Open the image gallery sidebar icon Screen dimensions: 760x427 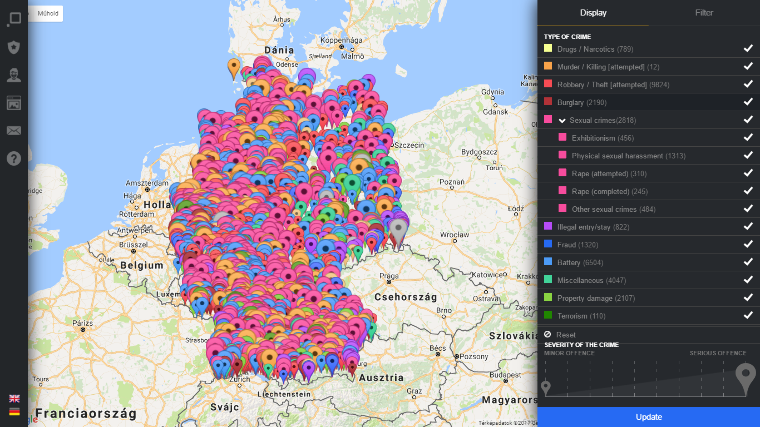[14, 103]
